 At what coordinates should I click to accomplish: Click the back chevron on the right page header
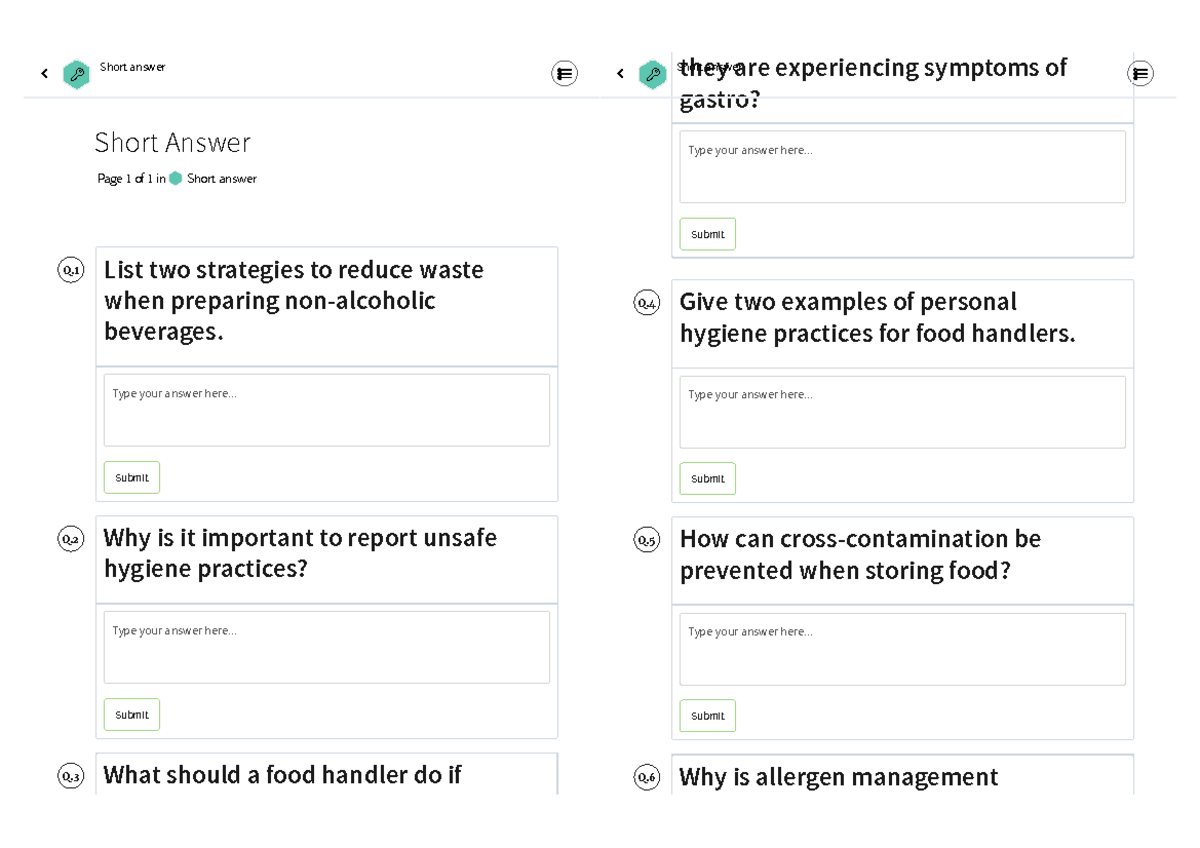620,74
